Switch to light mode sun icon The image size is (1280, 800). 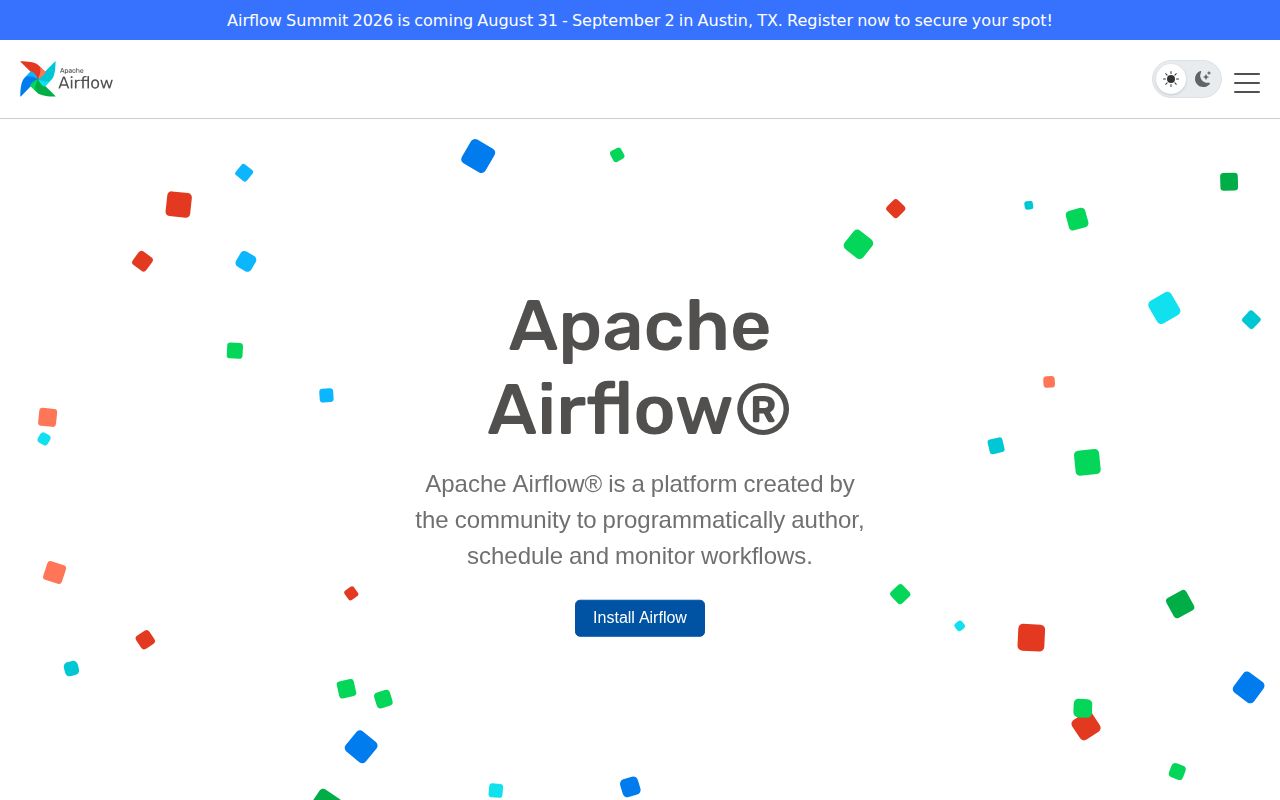[1171, 79]
